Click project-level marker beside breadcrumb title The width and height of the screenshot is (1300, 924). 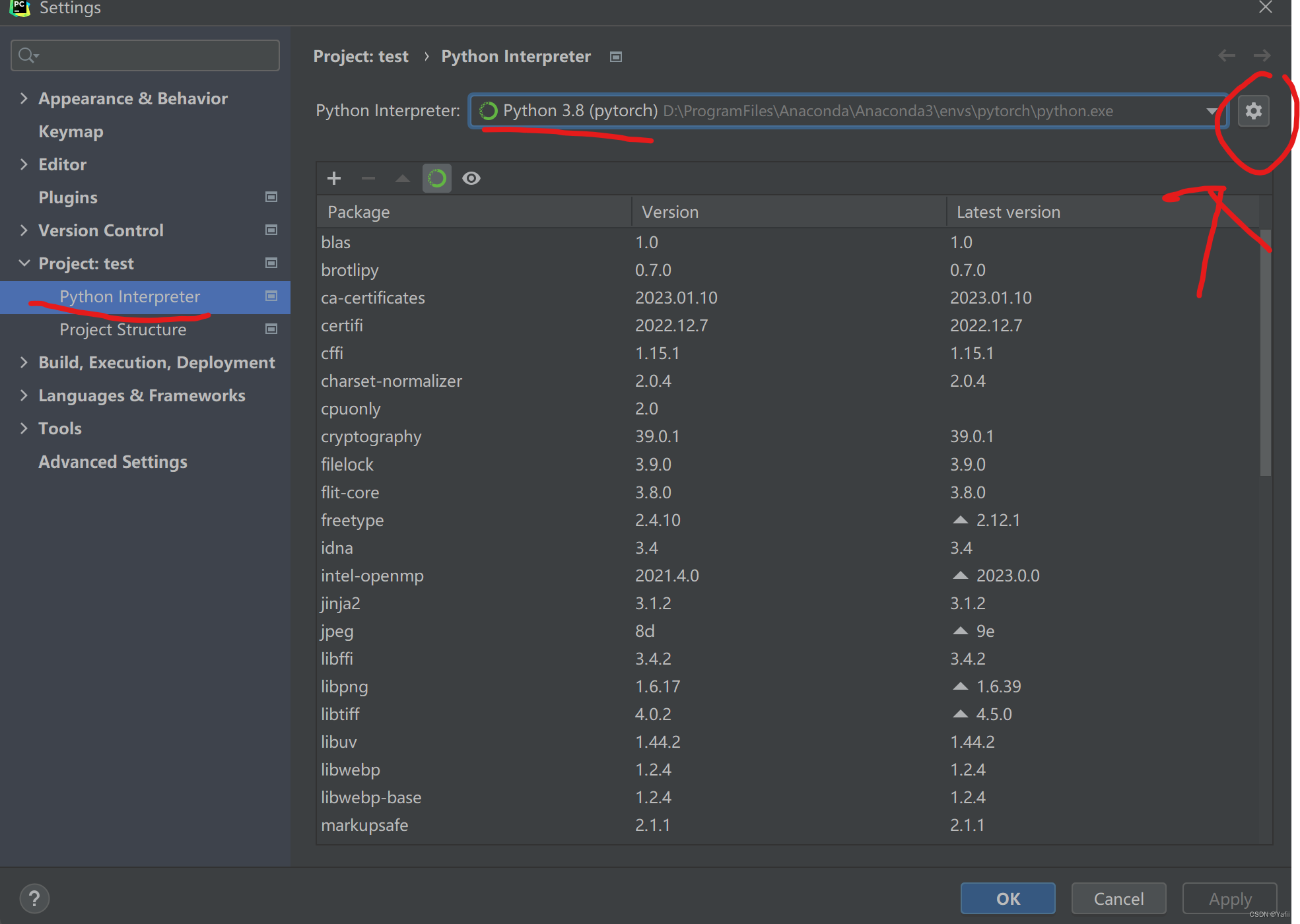click(x=616, y=57)
